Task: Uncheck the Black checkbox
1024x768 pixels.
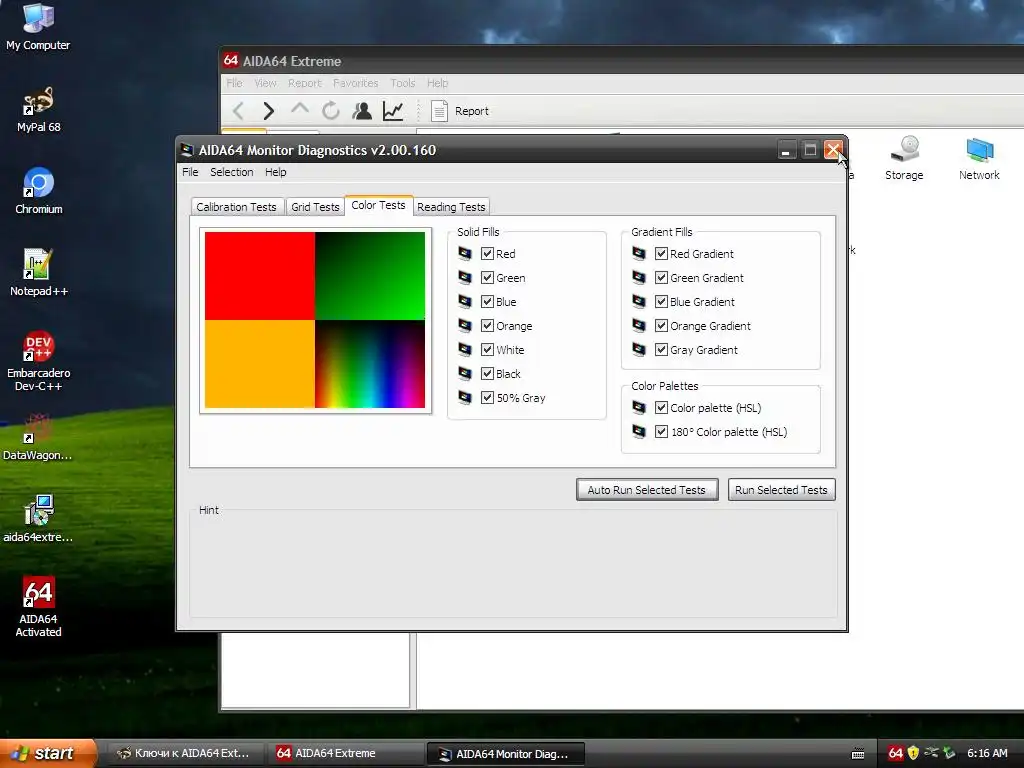Action: [x=487, y=374]
